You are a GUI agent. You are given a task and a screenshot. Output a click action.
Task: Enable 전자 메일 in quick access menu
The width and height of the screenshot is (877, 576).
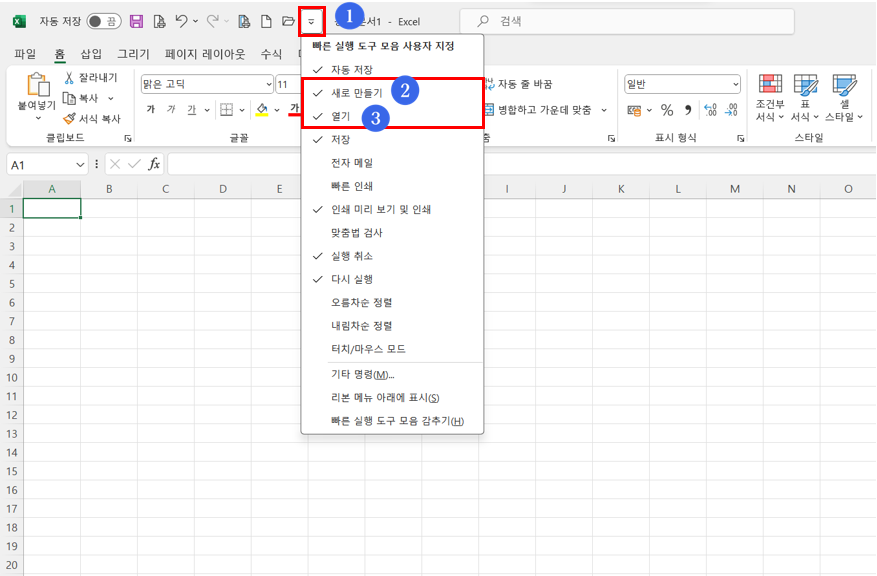[350, 163]
